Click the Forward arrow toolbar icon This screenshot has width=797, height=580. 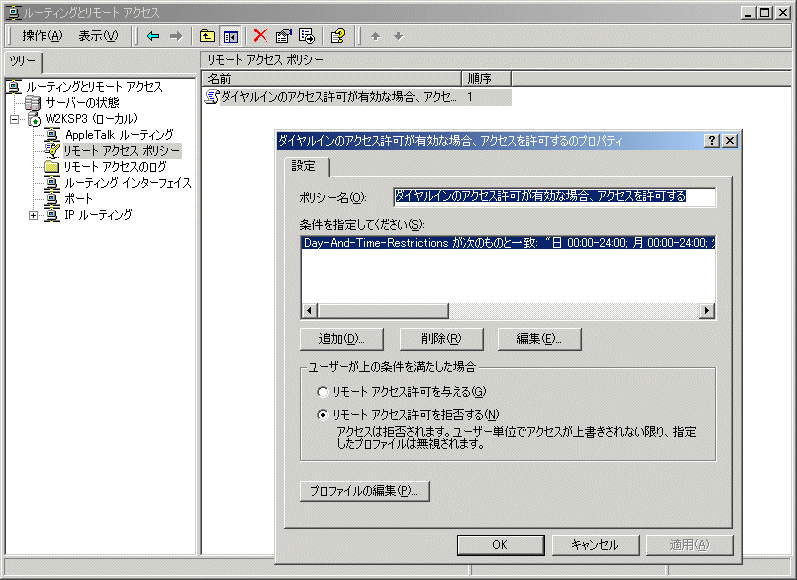pyautogui.click(x=176, y=36)
